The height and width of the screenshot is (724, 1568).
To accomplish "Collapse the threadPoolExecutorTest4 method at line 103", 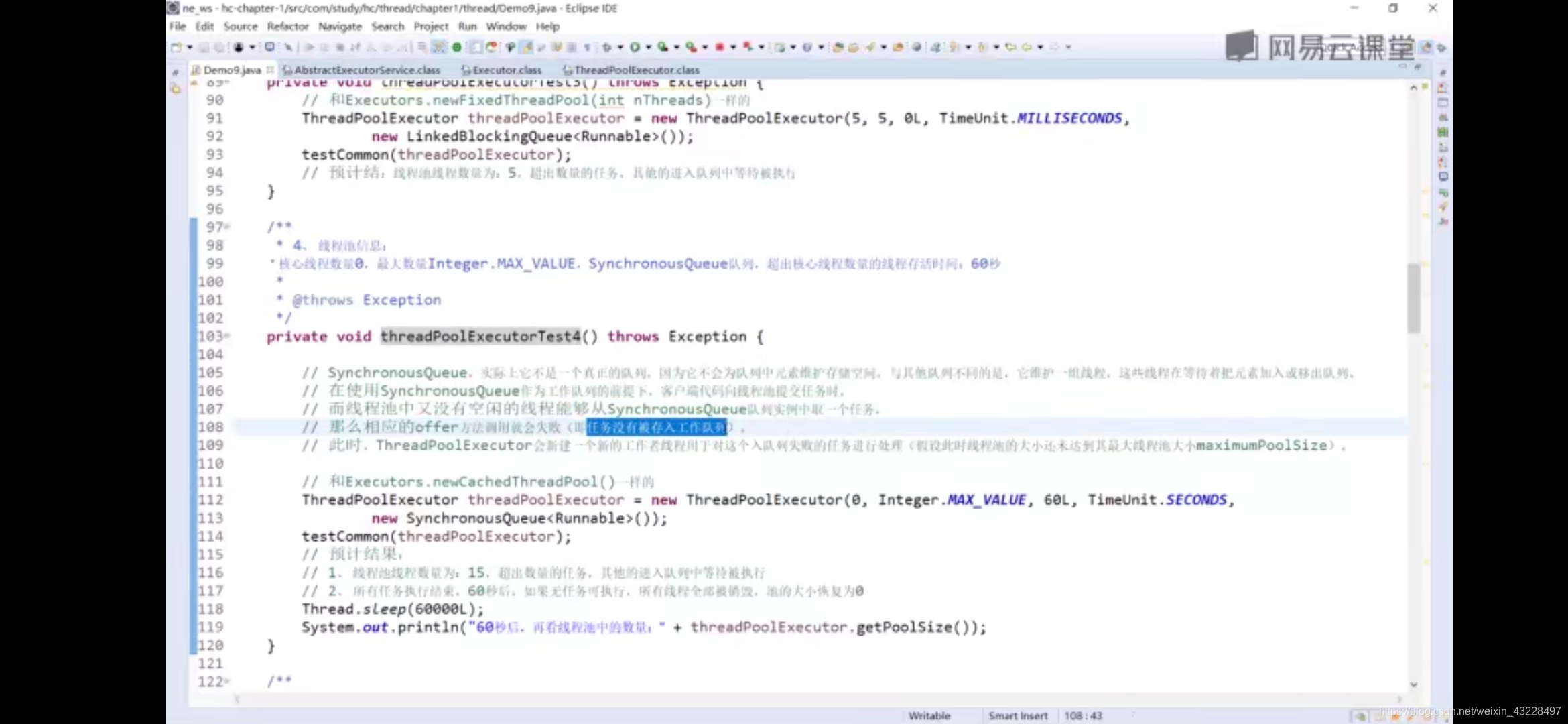I will (228, 335).
